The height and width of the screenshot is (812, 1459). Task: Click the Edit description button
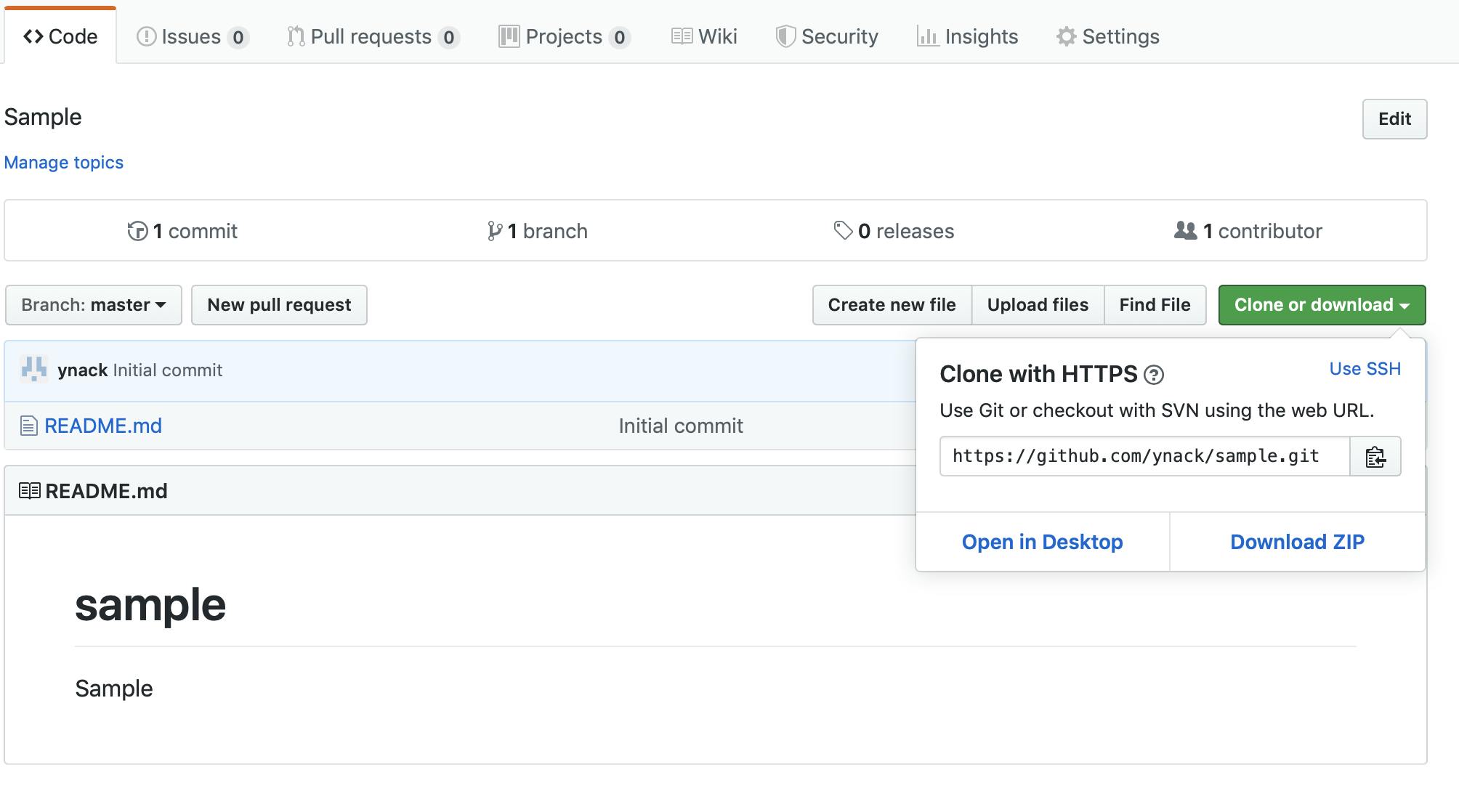(x=1394, y=119)
